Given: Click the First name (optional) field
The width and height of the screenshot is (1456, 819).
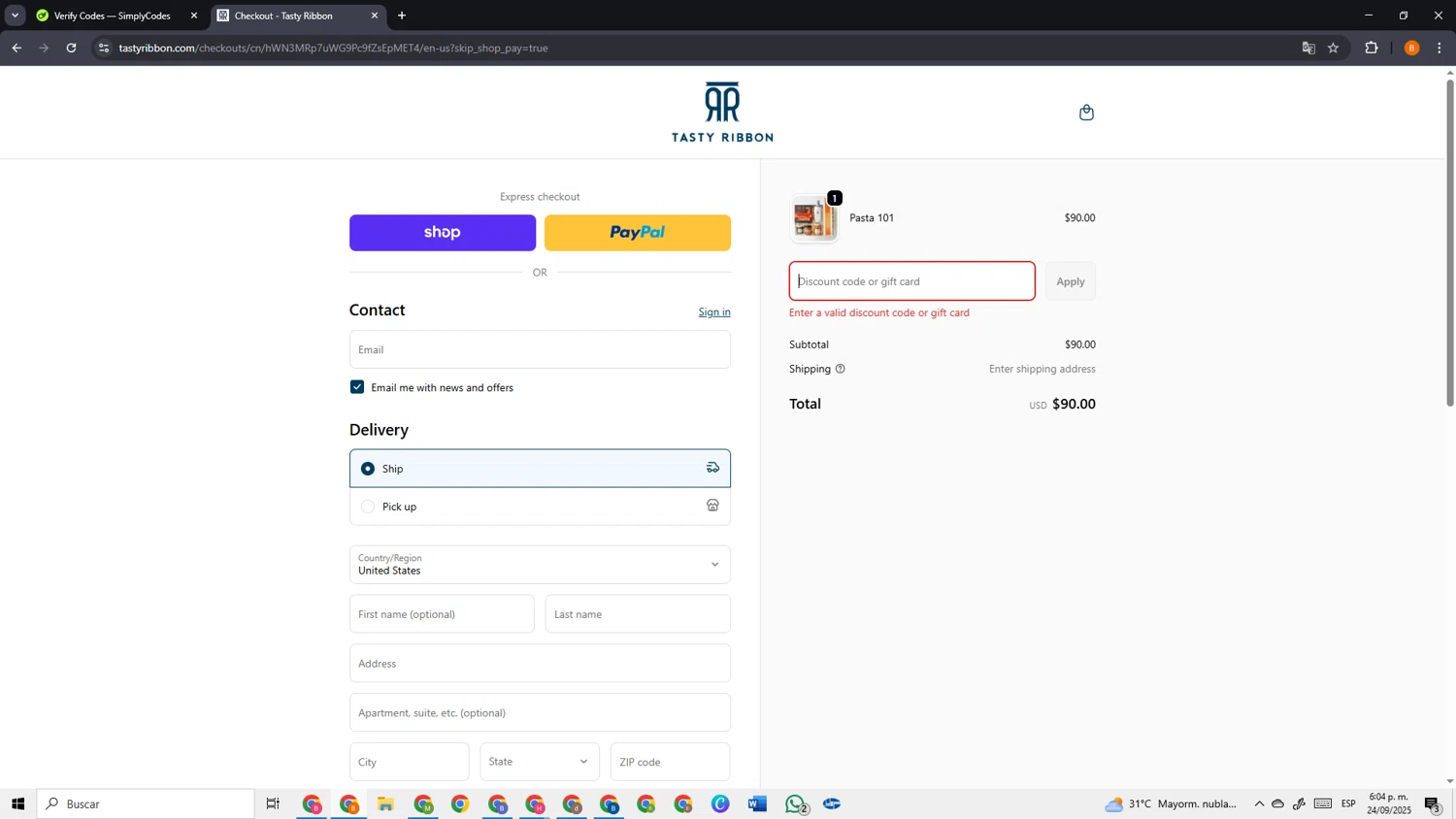Looking at the screenshot, I should pyautogui.click(x=442, y=614).
